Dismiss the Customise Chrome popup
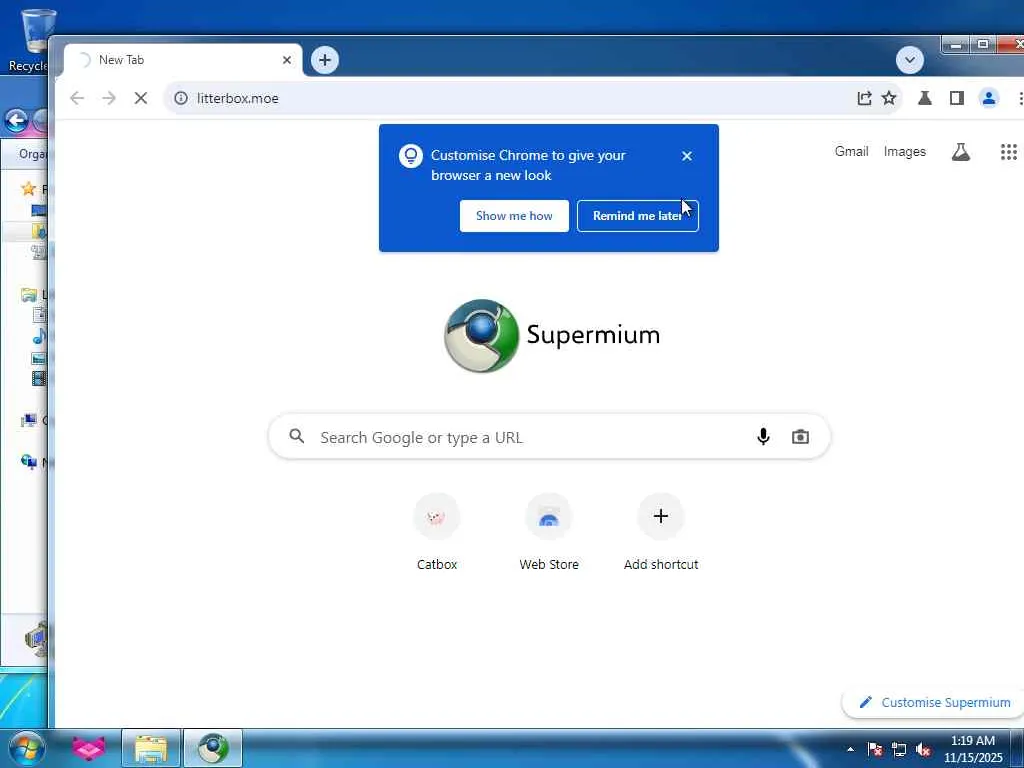1024x768 pixels. (x=686, y=156)
